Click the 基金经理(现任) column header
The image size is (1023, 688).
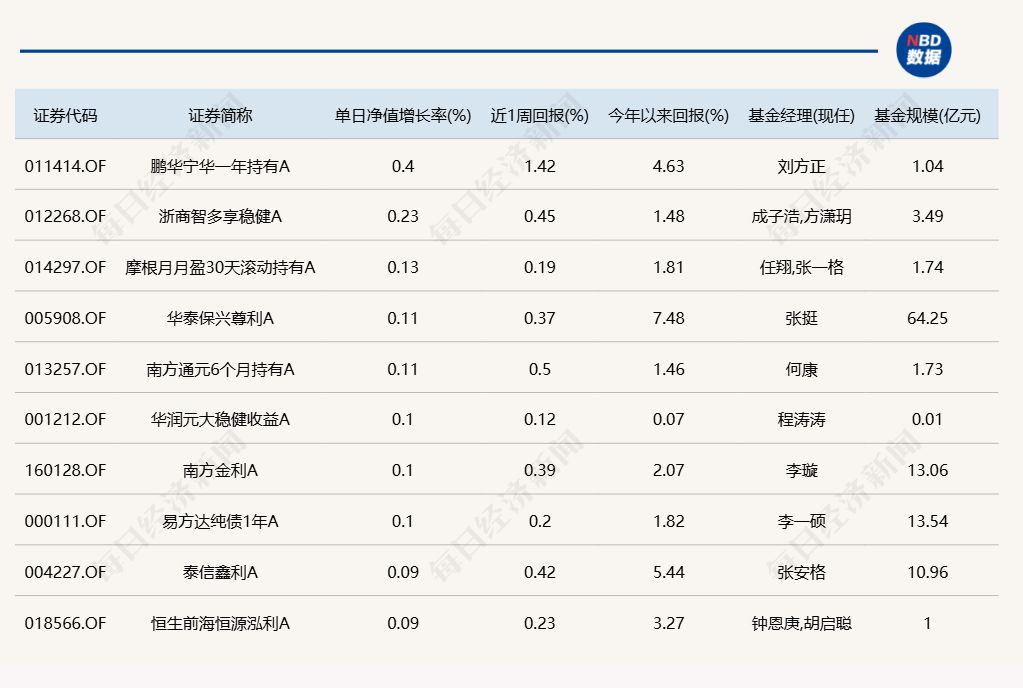click(x=801, y=115)
